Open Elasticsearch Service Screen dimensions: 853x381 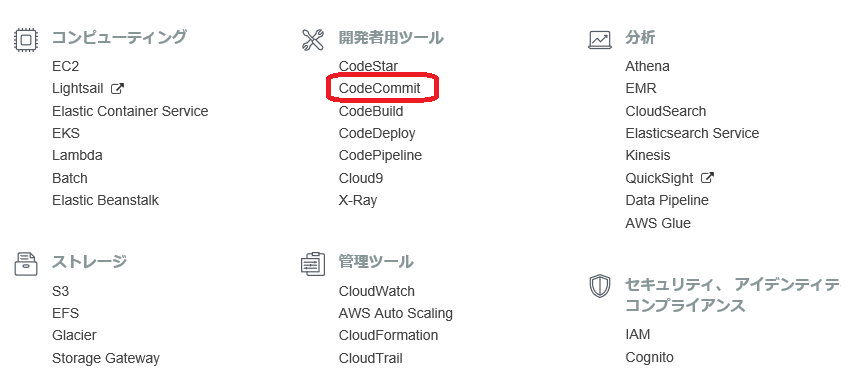tap(693, 133)
